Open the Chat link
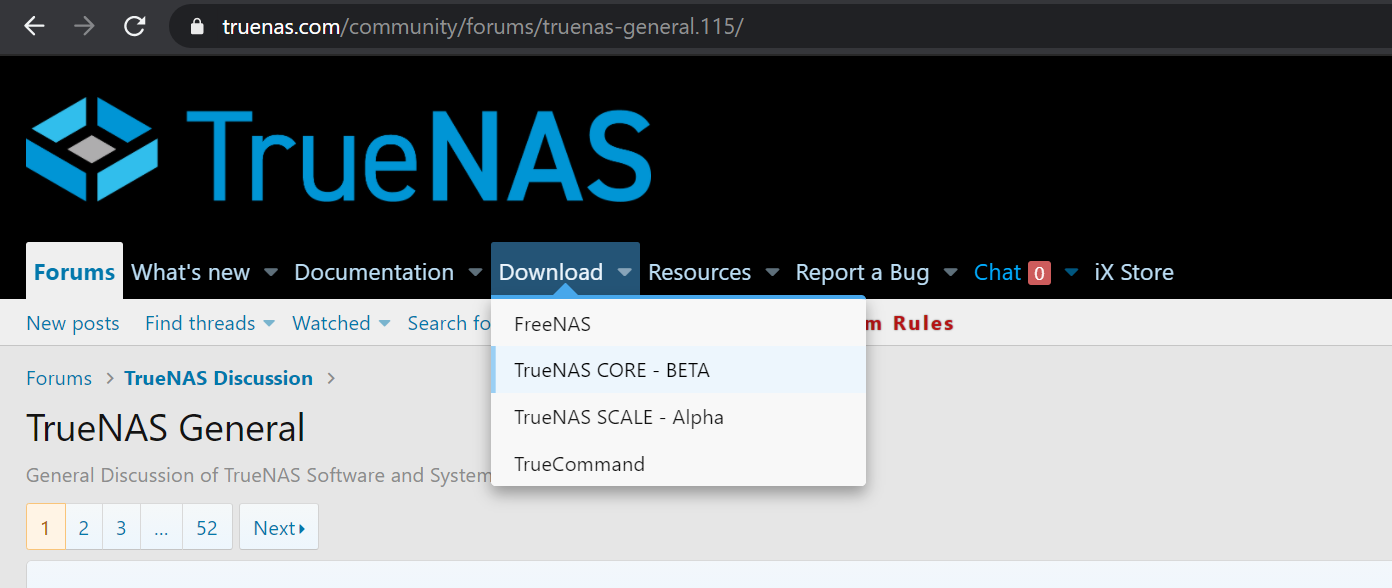1392x588 pixels. 997,272
